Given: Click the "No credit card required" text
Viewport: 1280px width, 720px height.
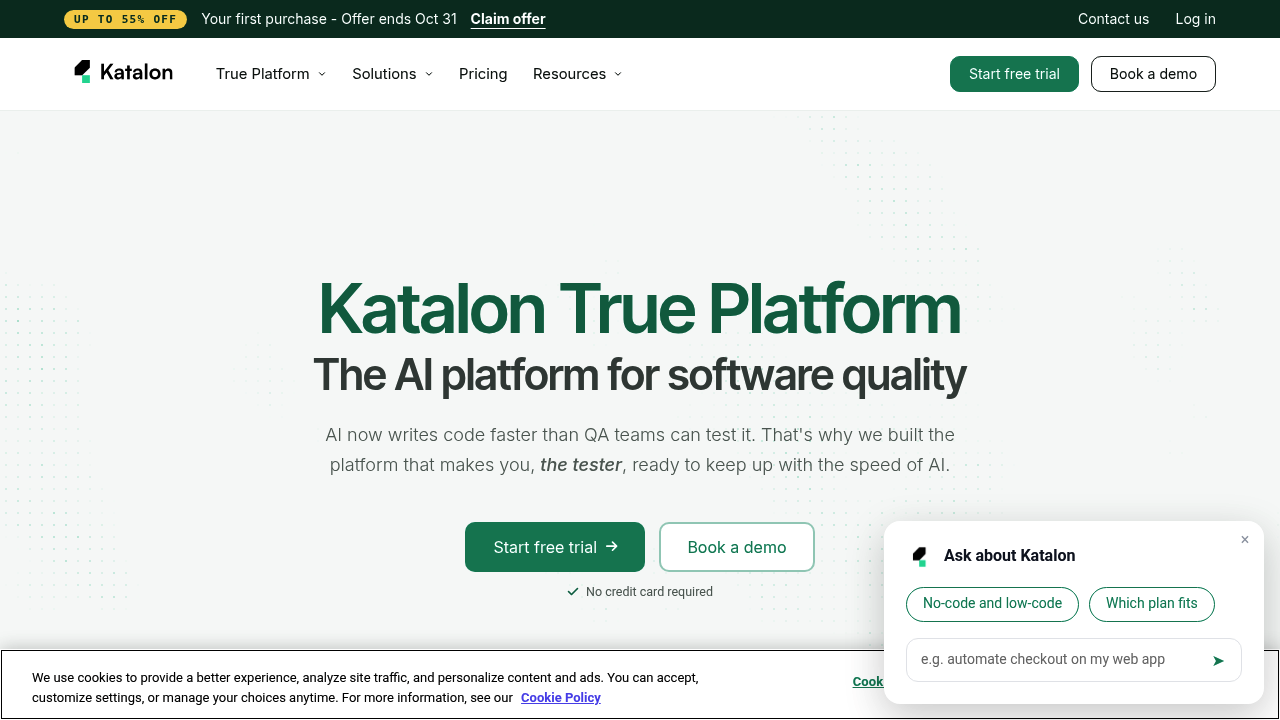Looking at the screenshot, I should (649, 592).
